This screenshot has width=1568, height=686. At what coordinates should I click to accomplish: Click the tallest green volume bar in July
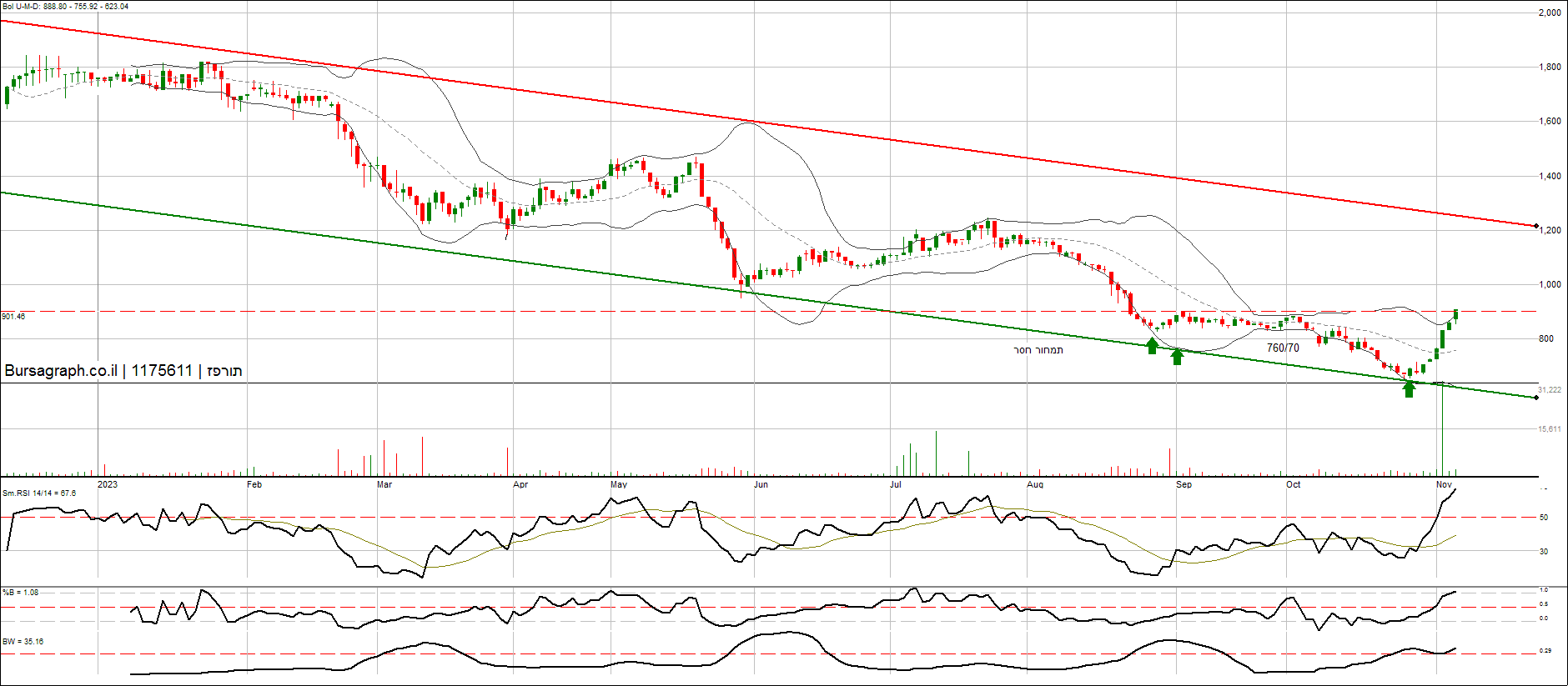tap(936, 452)
